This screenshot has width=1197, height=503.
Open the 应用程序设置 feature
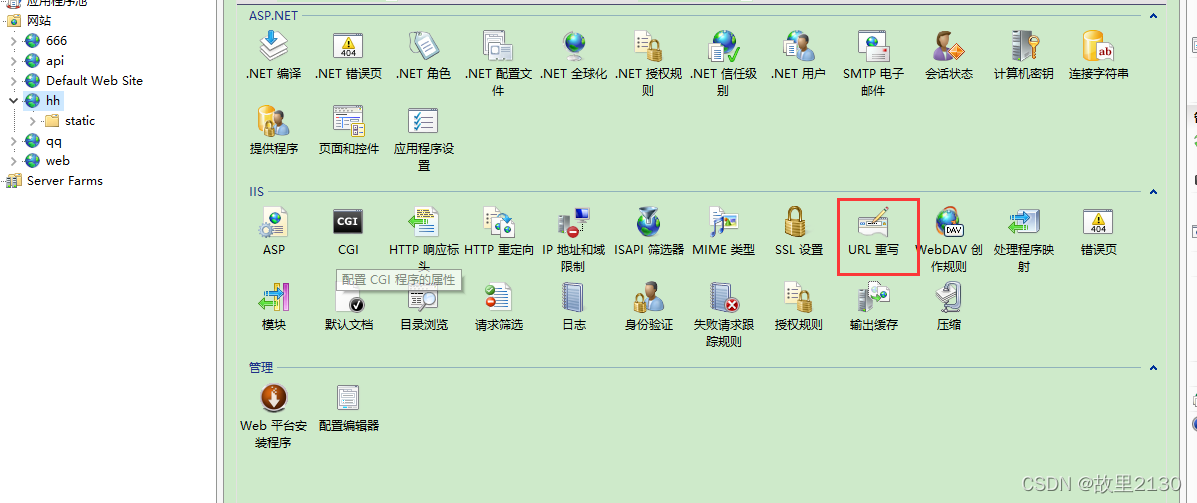423,139
